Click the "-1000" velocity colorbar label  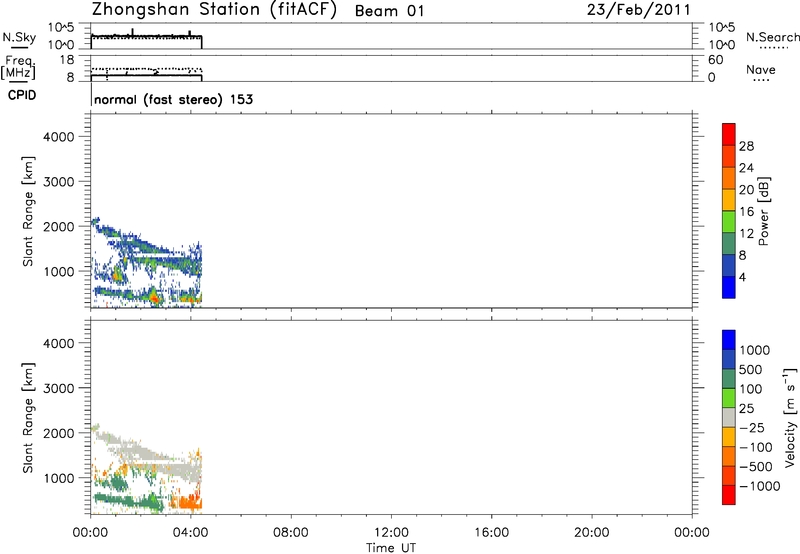click(759, 486)
